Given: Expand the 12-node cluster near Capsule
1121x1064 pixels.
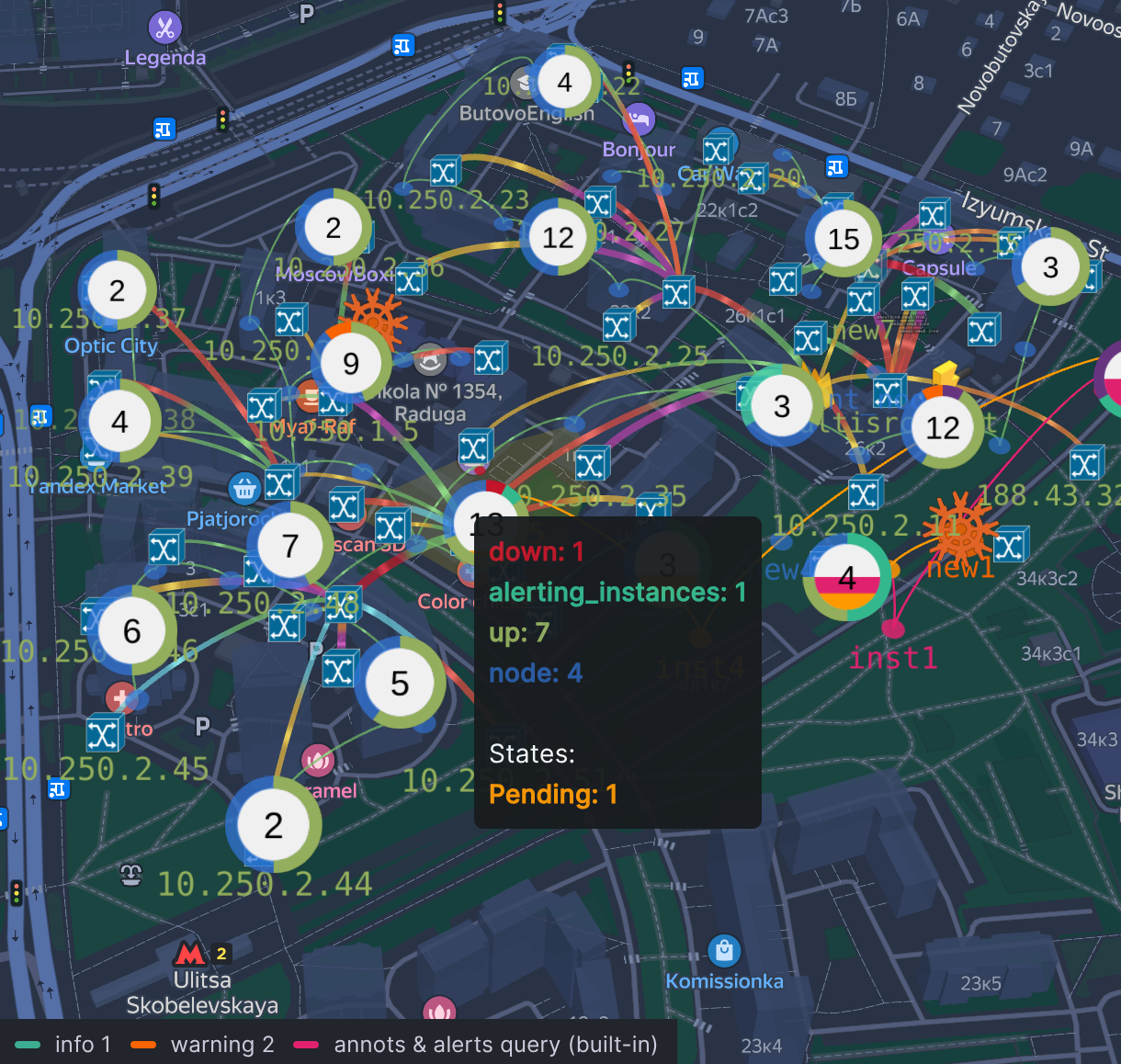Looking at the screenshot, I should click(941, 427).
